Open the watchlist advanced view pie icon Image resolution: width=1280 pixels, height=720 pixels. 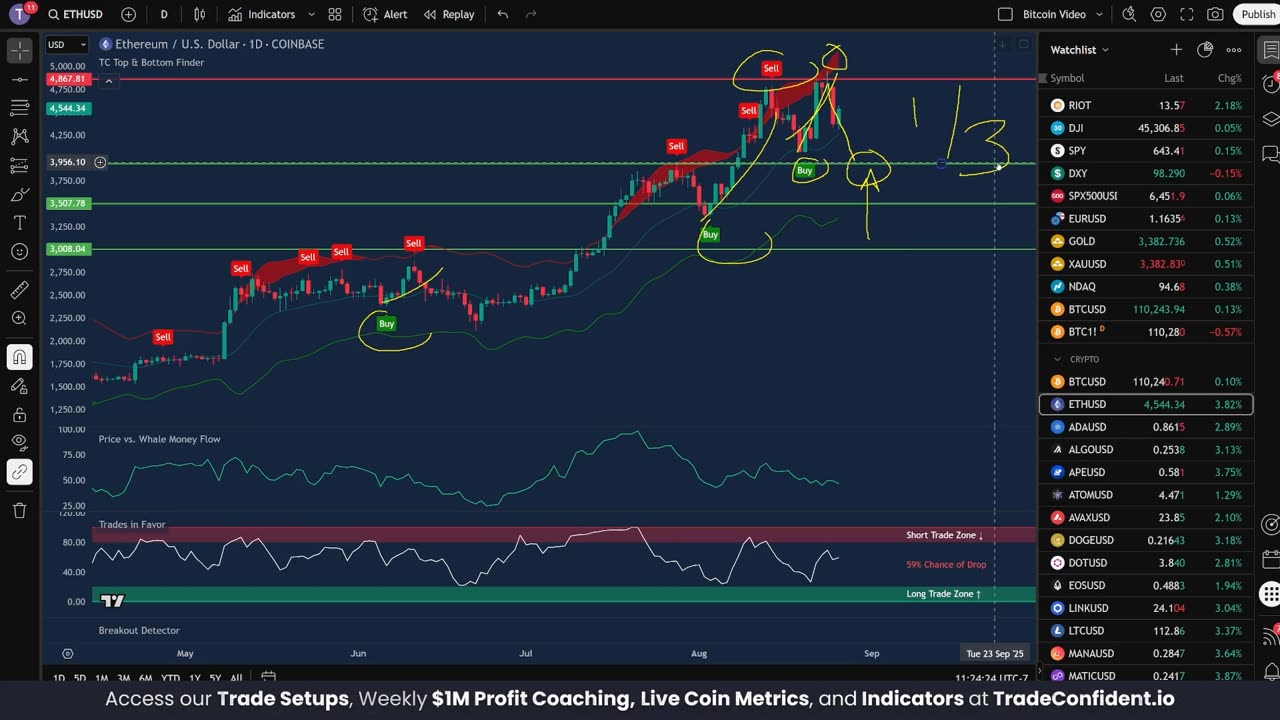click(x=1205, y=49)
